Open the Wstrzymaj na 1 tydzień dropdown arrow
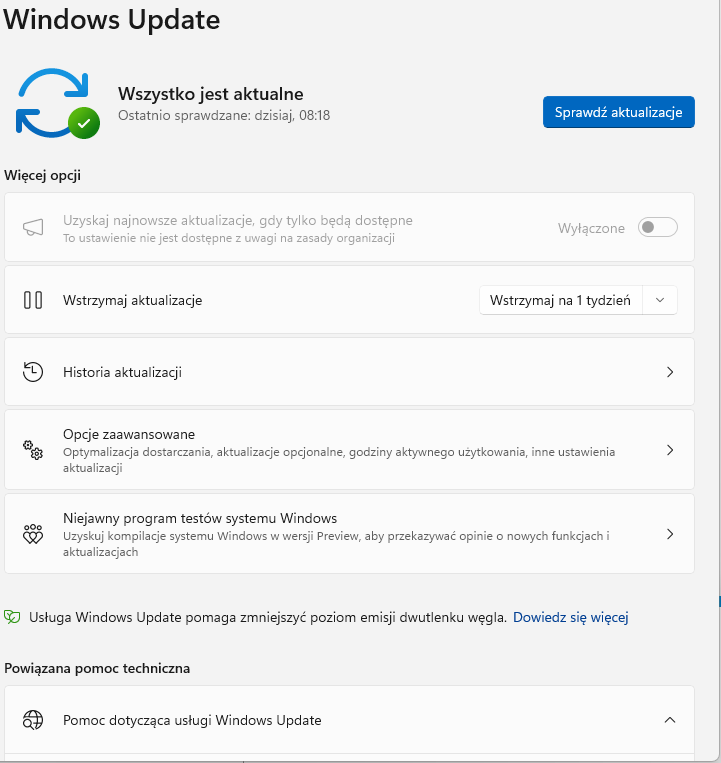The image size is (721, 763). click(x=659, y=300)
